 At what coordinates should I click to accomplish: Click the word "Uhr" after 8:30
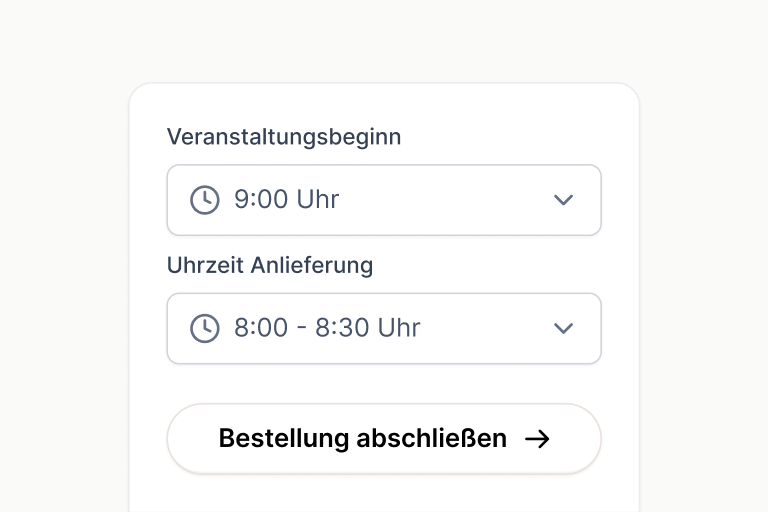[x=399, y=328]
